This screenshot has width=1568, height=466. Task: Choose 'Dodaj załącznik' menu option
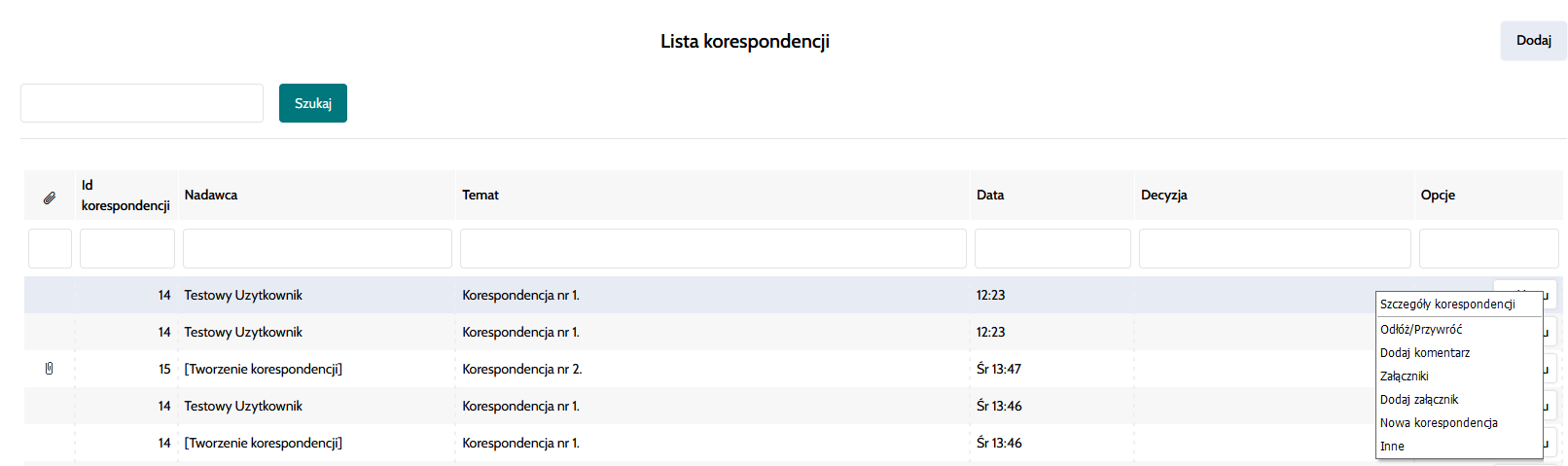click(x=1419, y=400)
